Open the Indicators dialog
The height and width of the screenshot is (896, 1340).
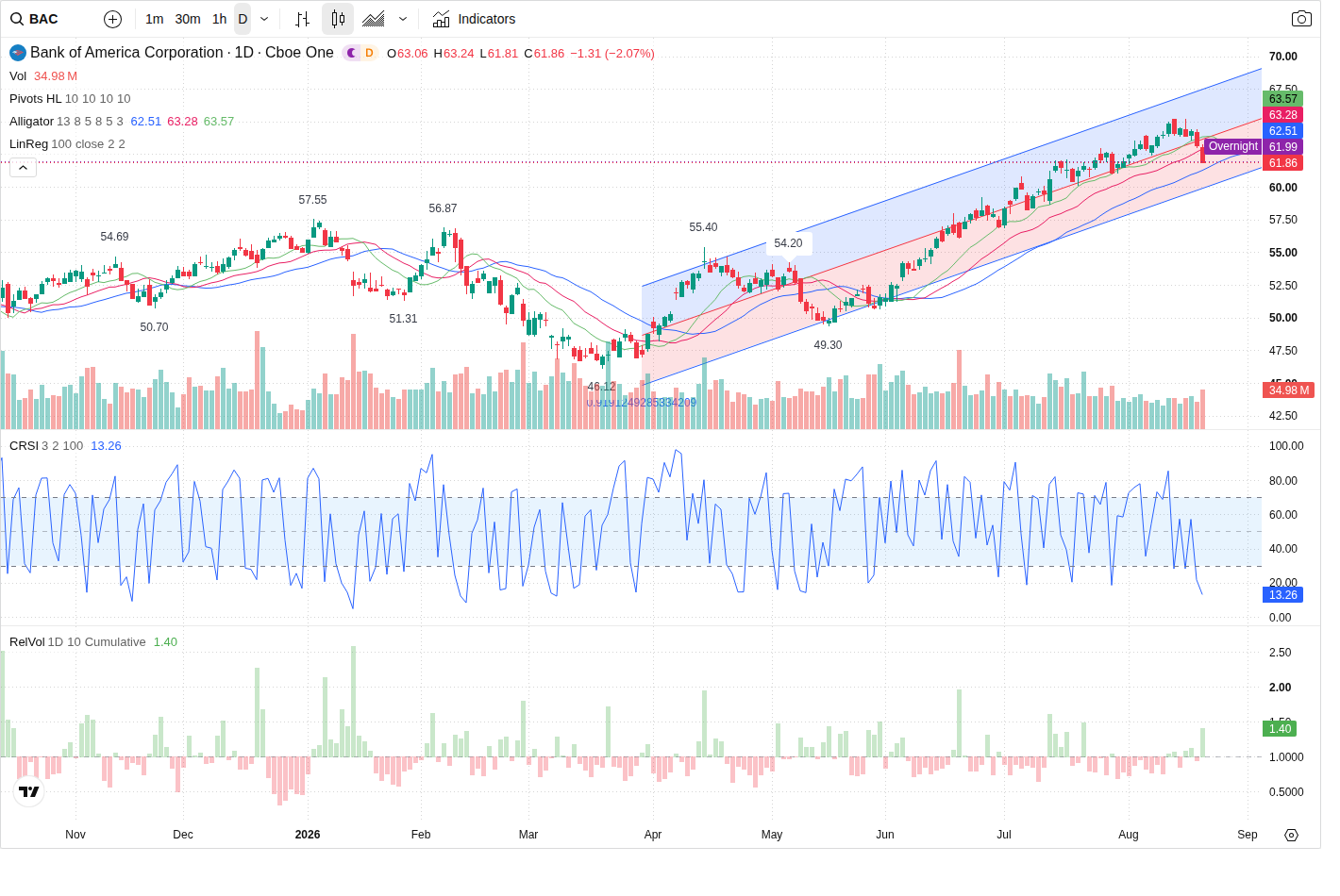(475, 19)
